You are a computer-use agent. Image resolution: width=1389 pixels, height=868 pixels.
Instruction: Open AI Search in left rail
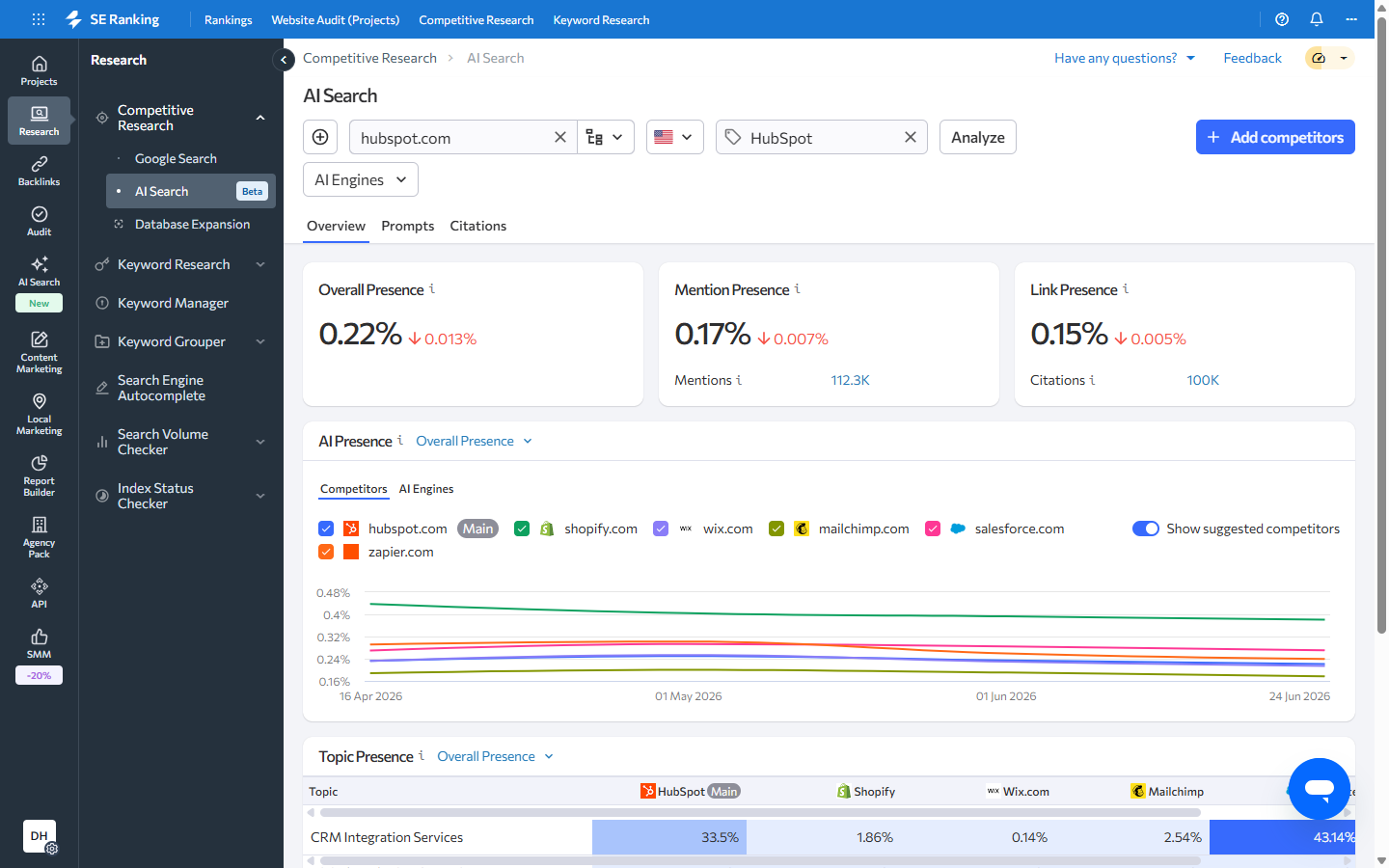click(x=39, y=271)
